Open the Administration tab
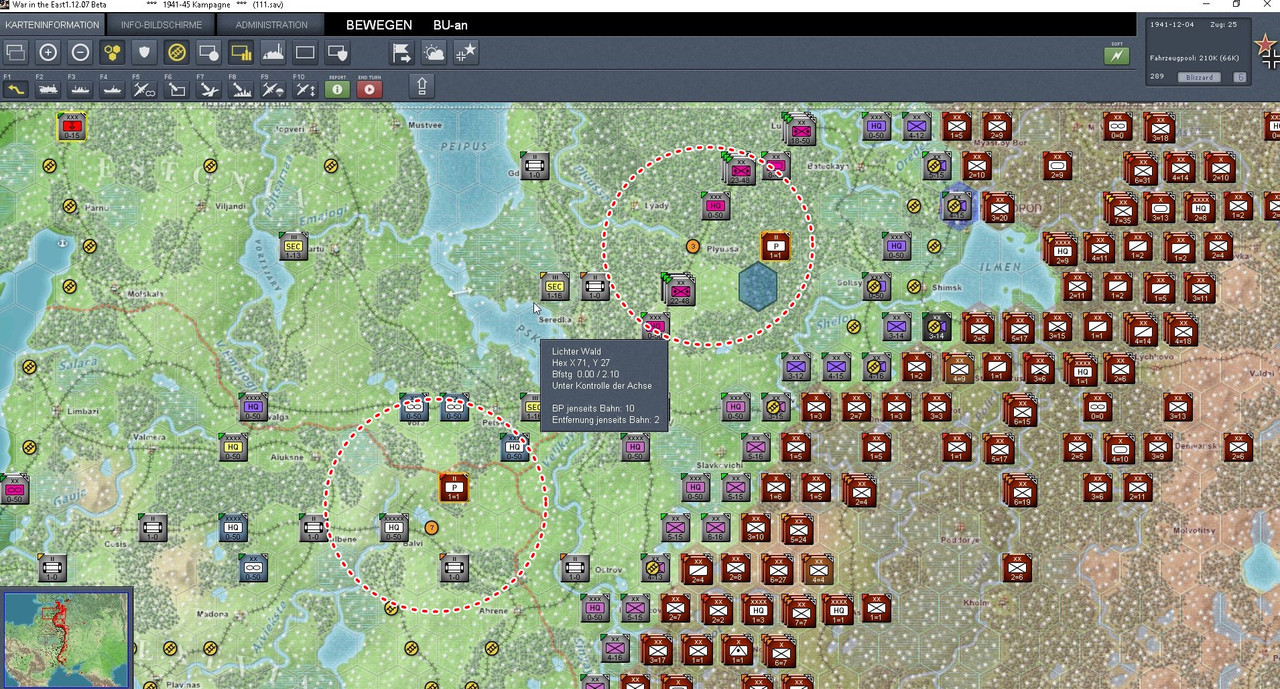 coord(271,24)
